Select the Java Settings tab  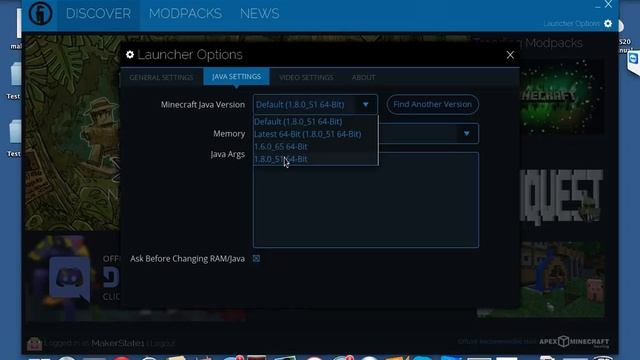236,77
